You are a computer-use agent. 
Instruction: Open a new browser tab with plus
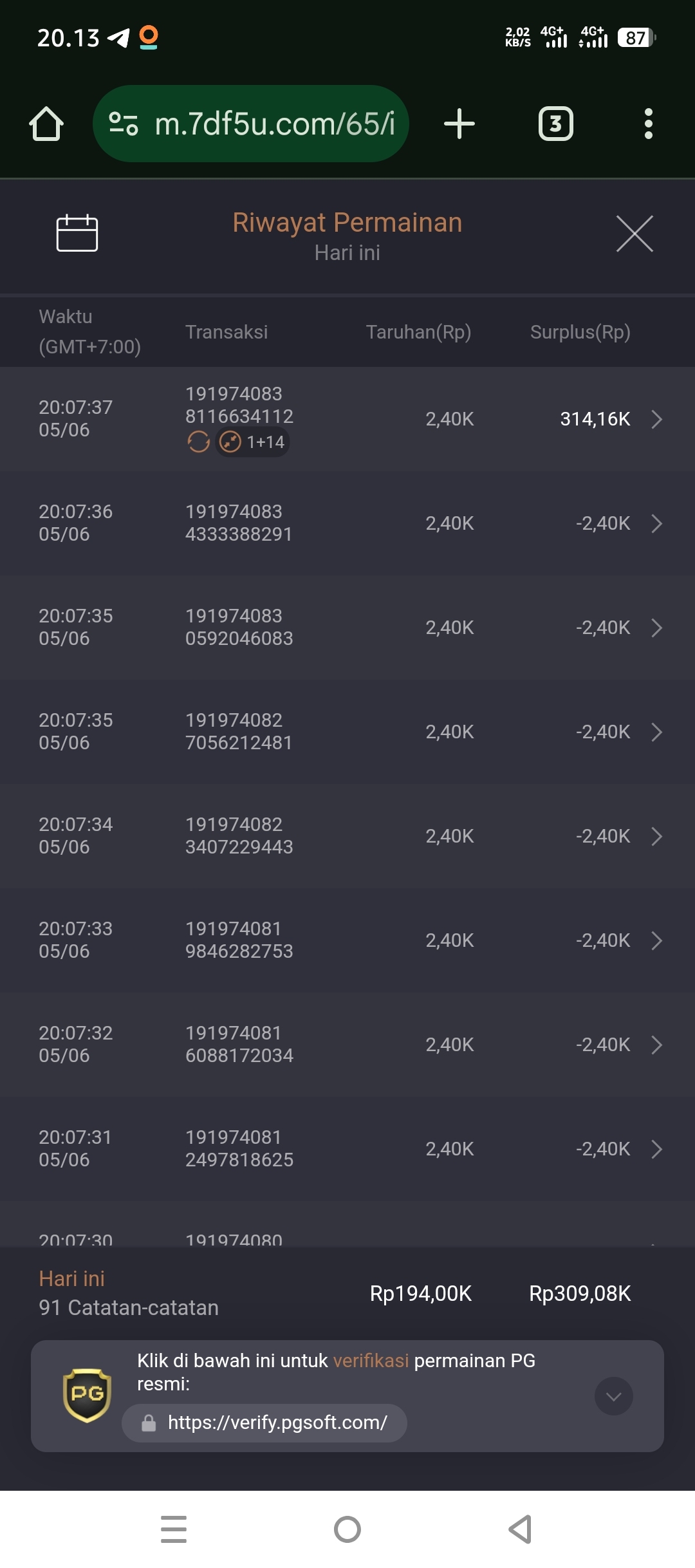[x=459, y=124]
